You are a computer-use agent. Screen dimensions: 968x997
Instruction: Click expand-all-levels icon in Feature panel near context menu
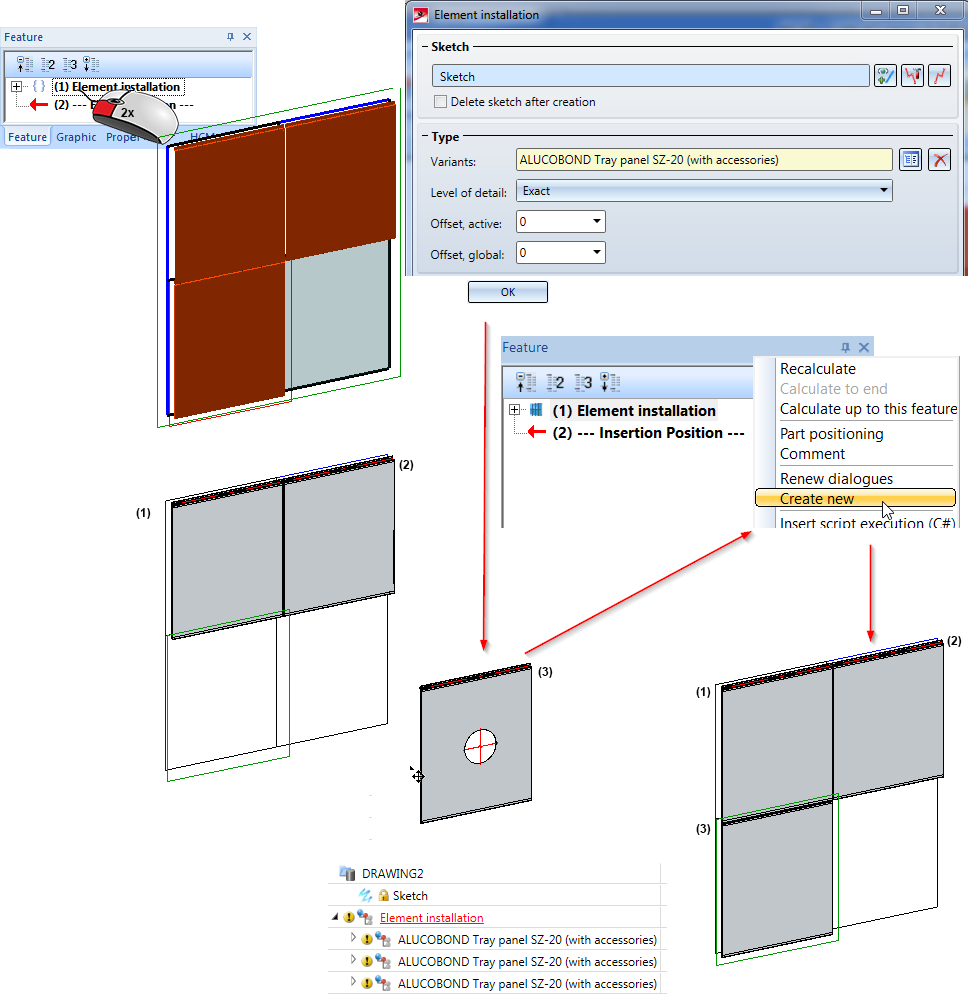pos(610,382)
